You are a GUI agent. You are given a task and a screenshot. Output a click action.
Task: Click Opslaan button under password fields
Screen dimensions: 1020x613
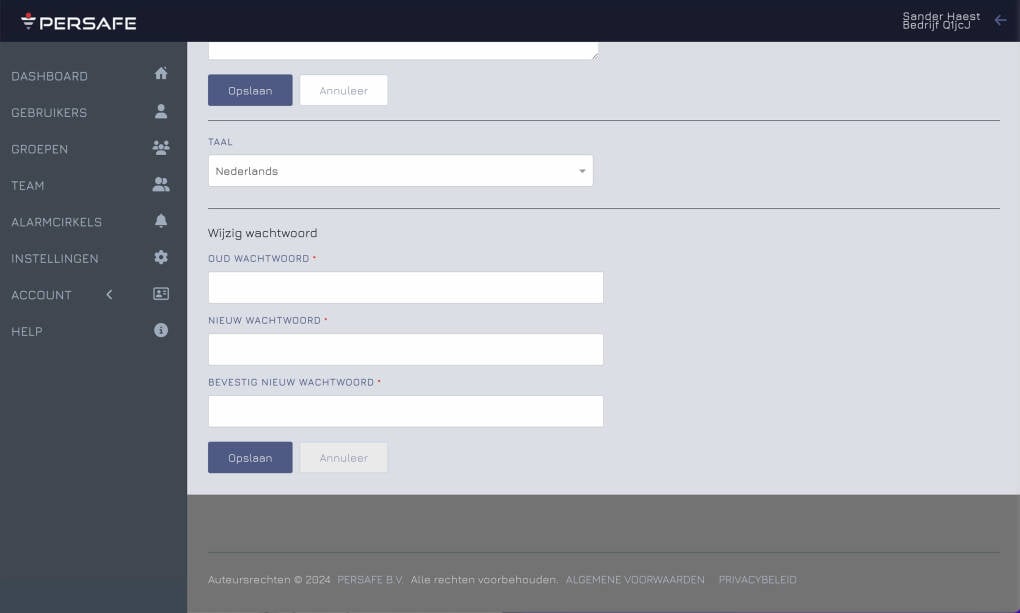tap(250, 457)
